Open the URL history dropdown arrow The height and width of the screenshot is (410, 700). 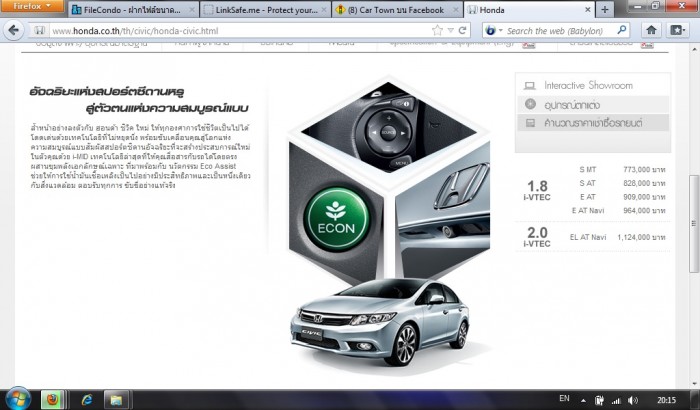[x=450, y=30]
